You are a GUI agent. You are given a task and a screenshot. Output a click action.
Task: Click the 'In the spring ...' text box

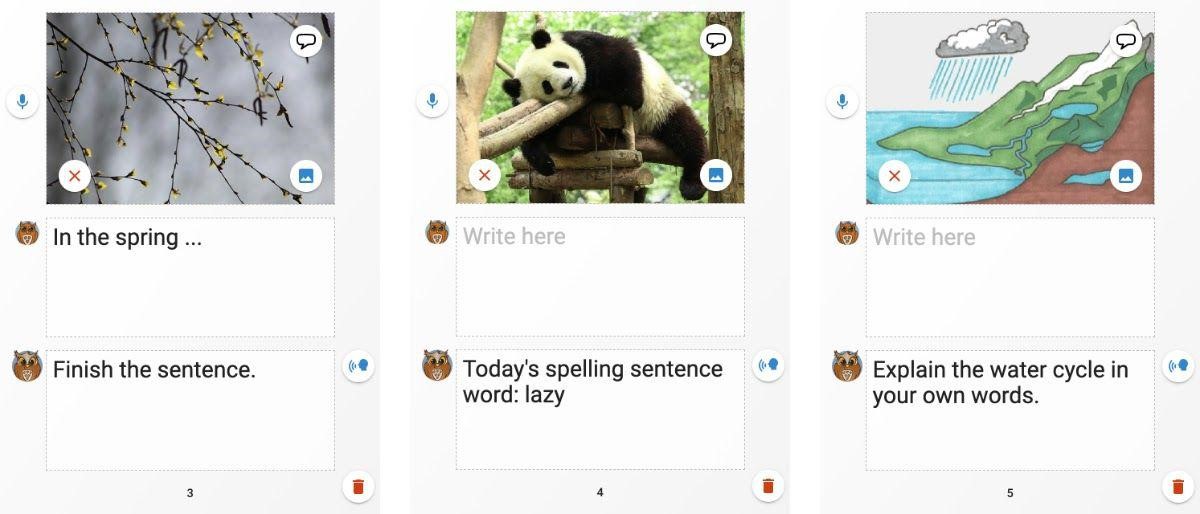190,277
